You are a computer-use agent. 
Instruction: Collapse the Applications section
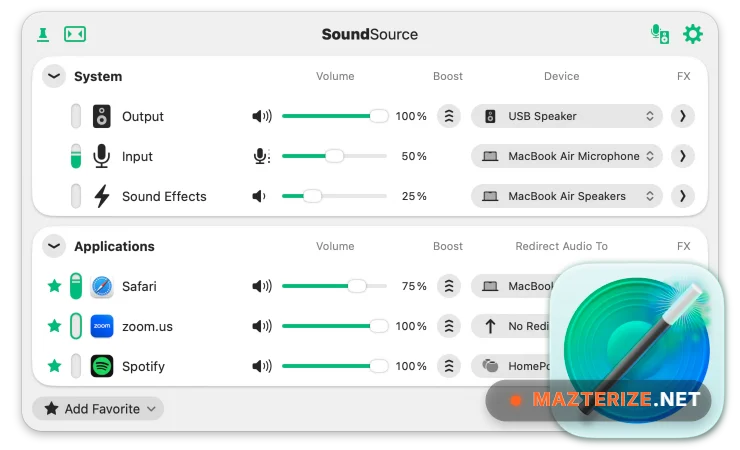(54, 246)
